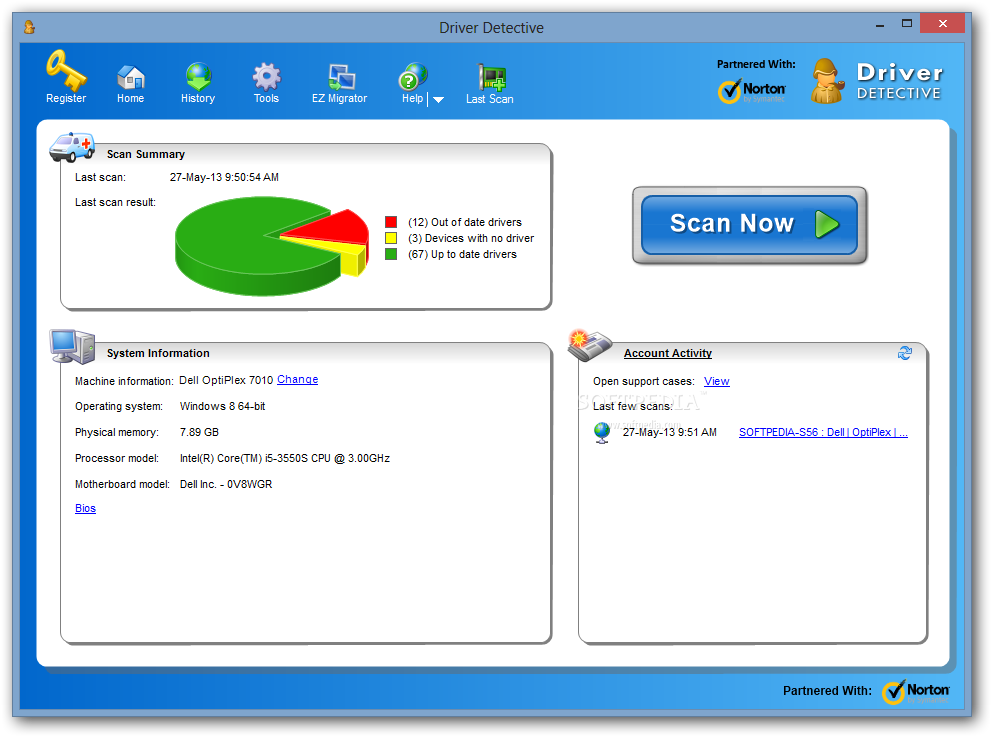This screenshot has height=737, width=992.
Task: Minimize the Driver Detective window
Action: tap(880, 25)
